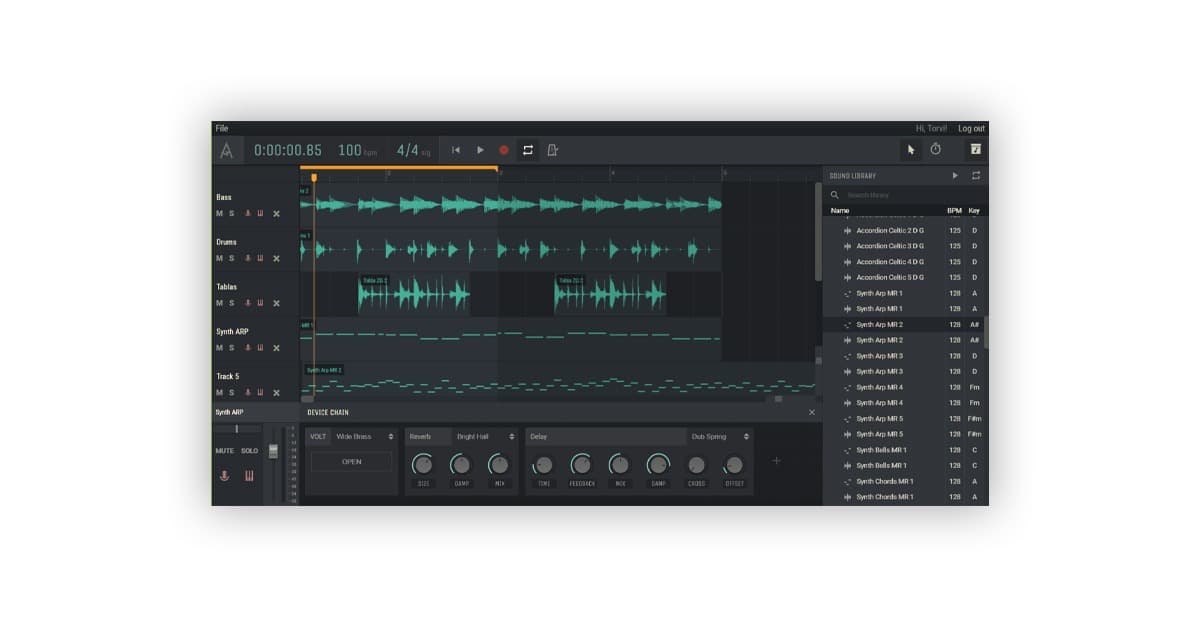Click the timer icon next to the pointer tool
The image size is (1200, 627).
click(x=935, y=150)
